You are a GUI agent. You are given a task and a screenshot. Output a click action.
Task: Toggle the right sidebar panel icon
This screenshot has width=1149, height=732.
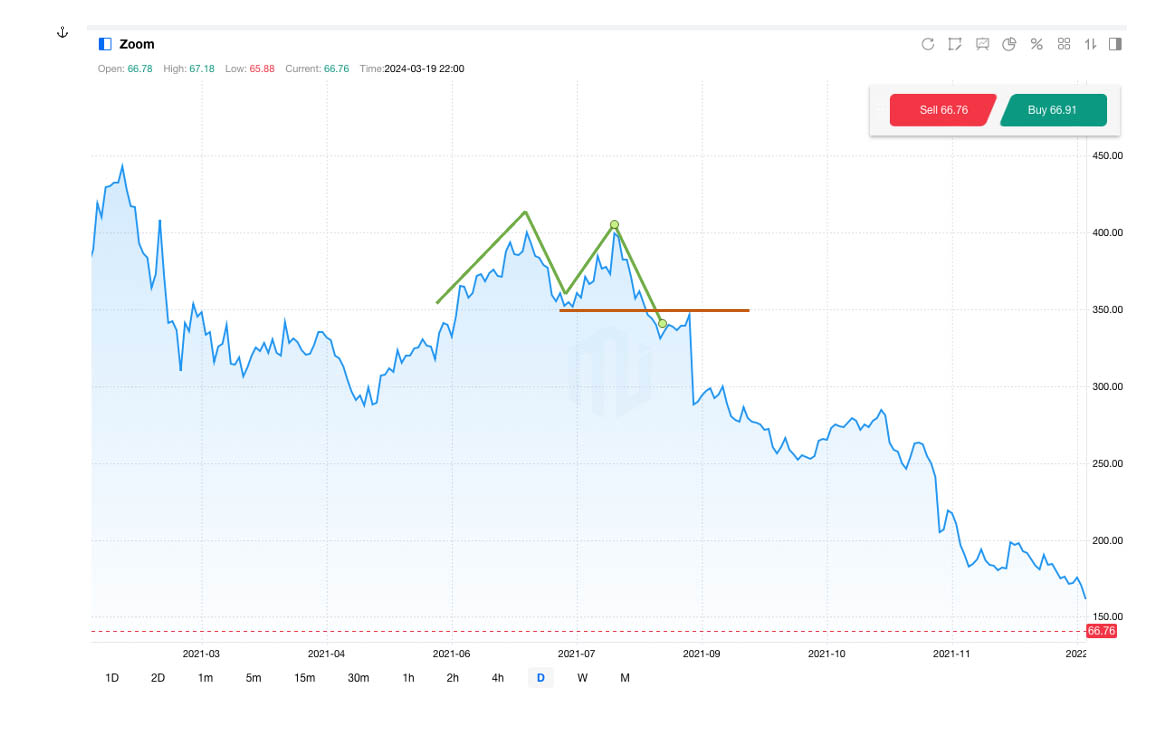(1115, 44)
